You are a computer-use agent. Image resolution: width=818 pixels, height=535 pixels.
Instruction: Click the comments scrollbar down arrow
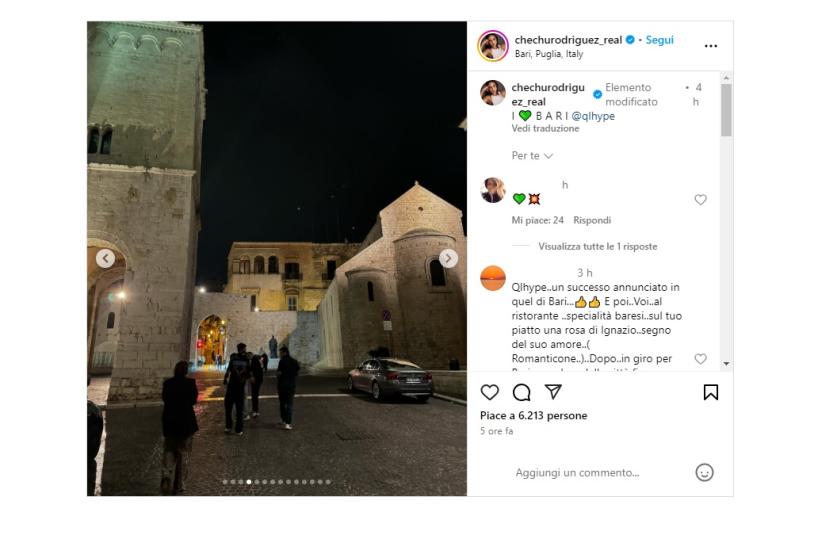coord(726,364)
